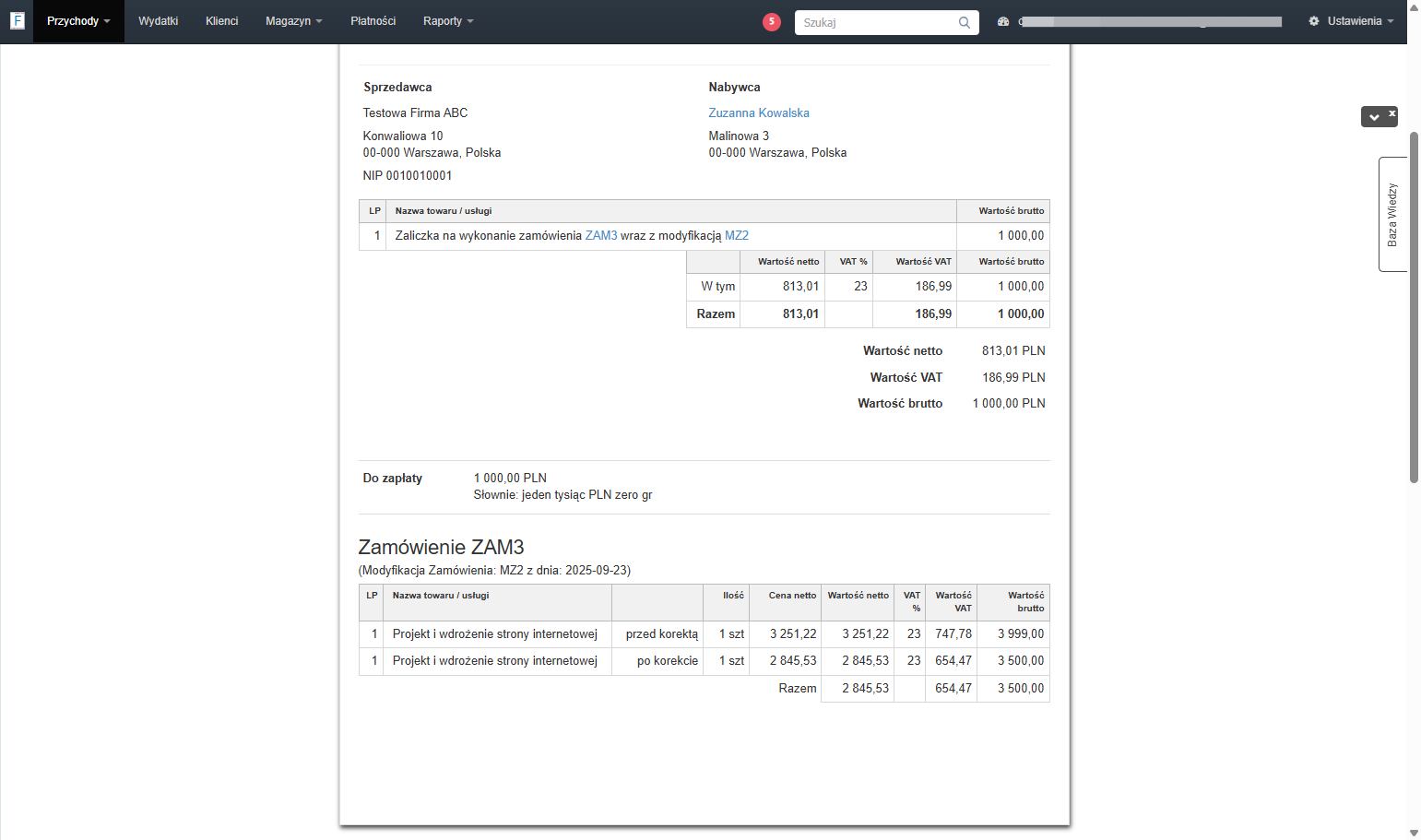Click the app logo icon in navbar
Screen dimensions: 1421x840
pos(17,19)
